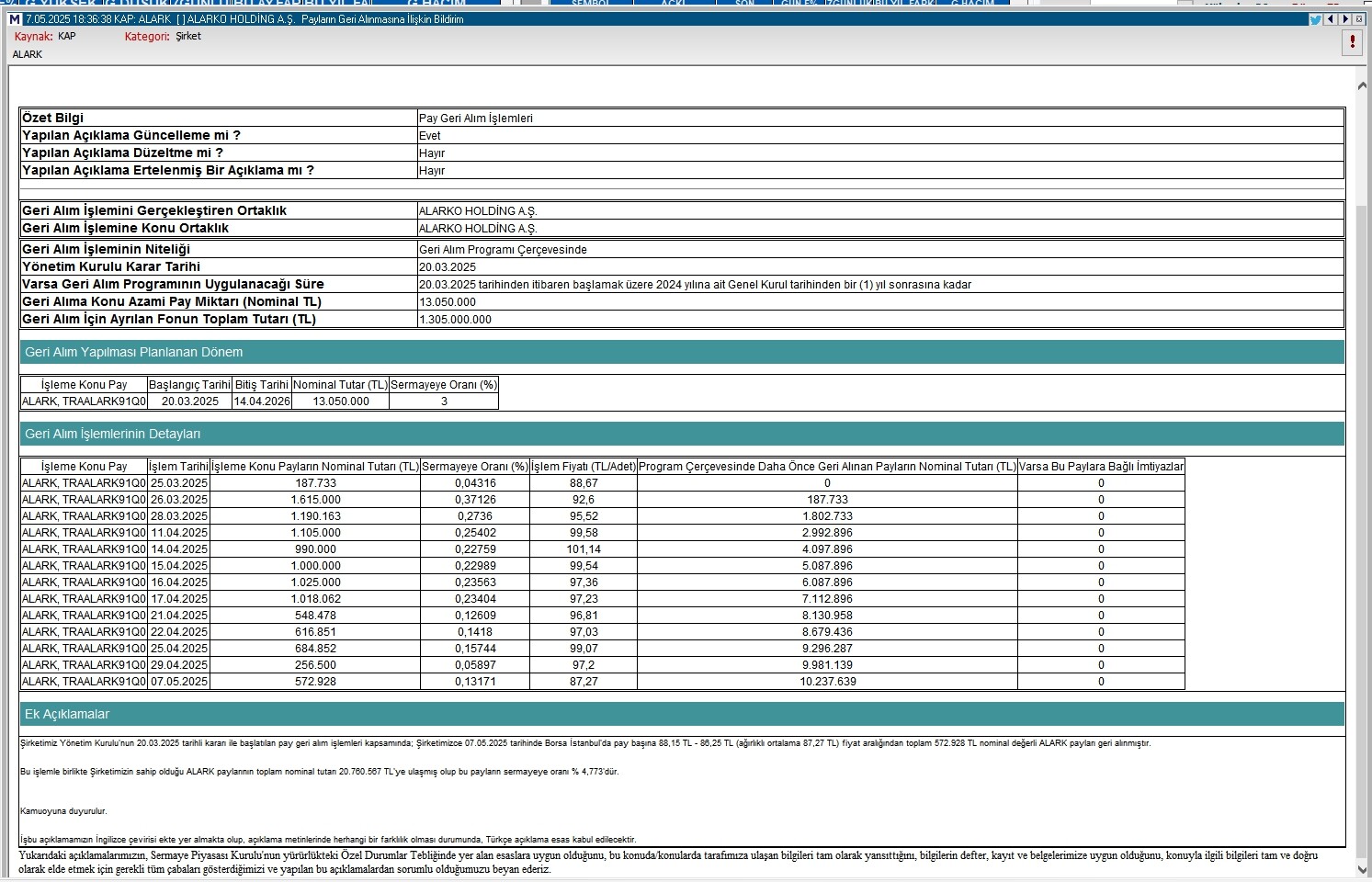Click the previously bought amount 10.237.639
The image size is (1372, 882).
point(827,682)
